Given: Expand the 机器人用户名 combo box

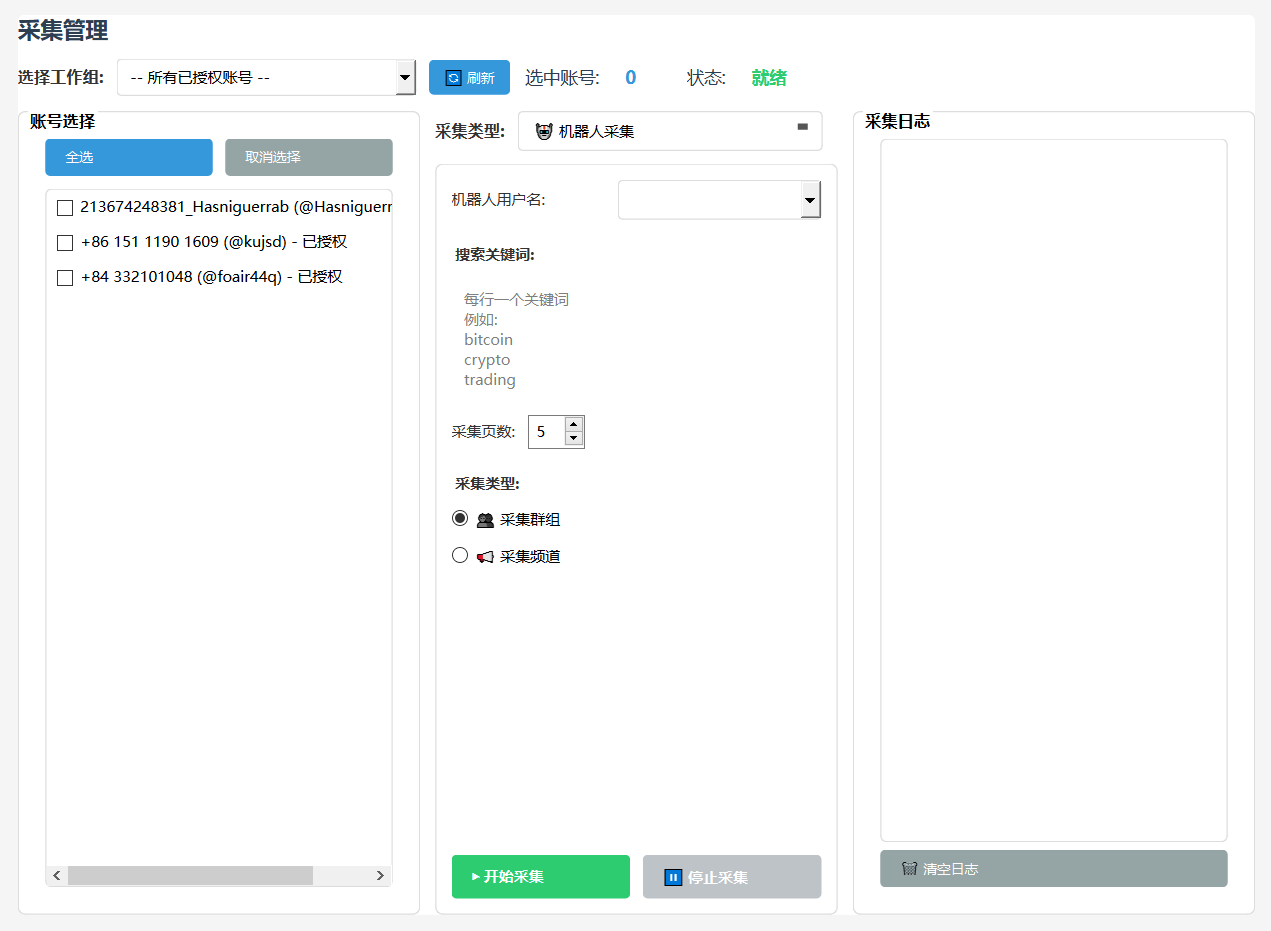Looking at the screenshot, I should [810, 200].
